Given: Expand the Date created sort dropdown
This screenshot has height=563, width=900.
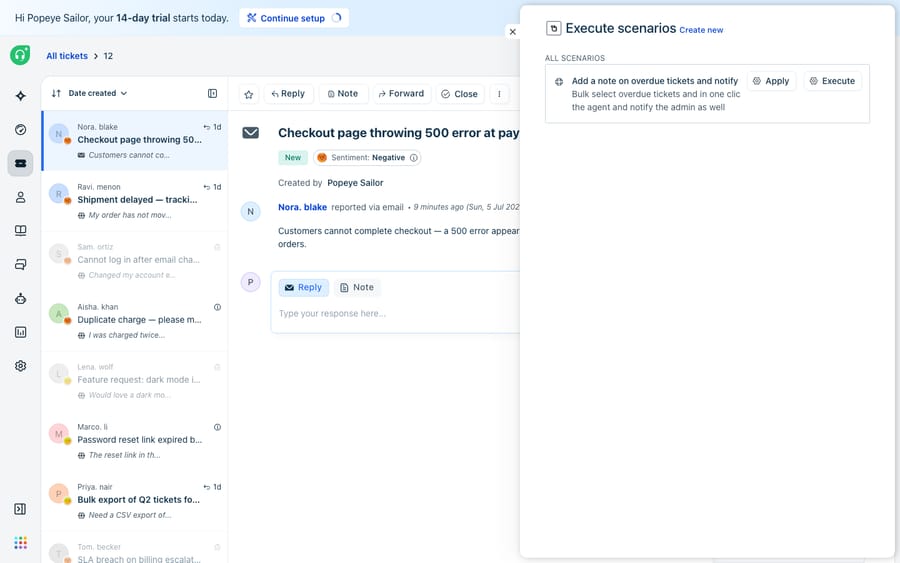Looking at the screenshot, I should tap(98, 93).
